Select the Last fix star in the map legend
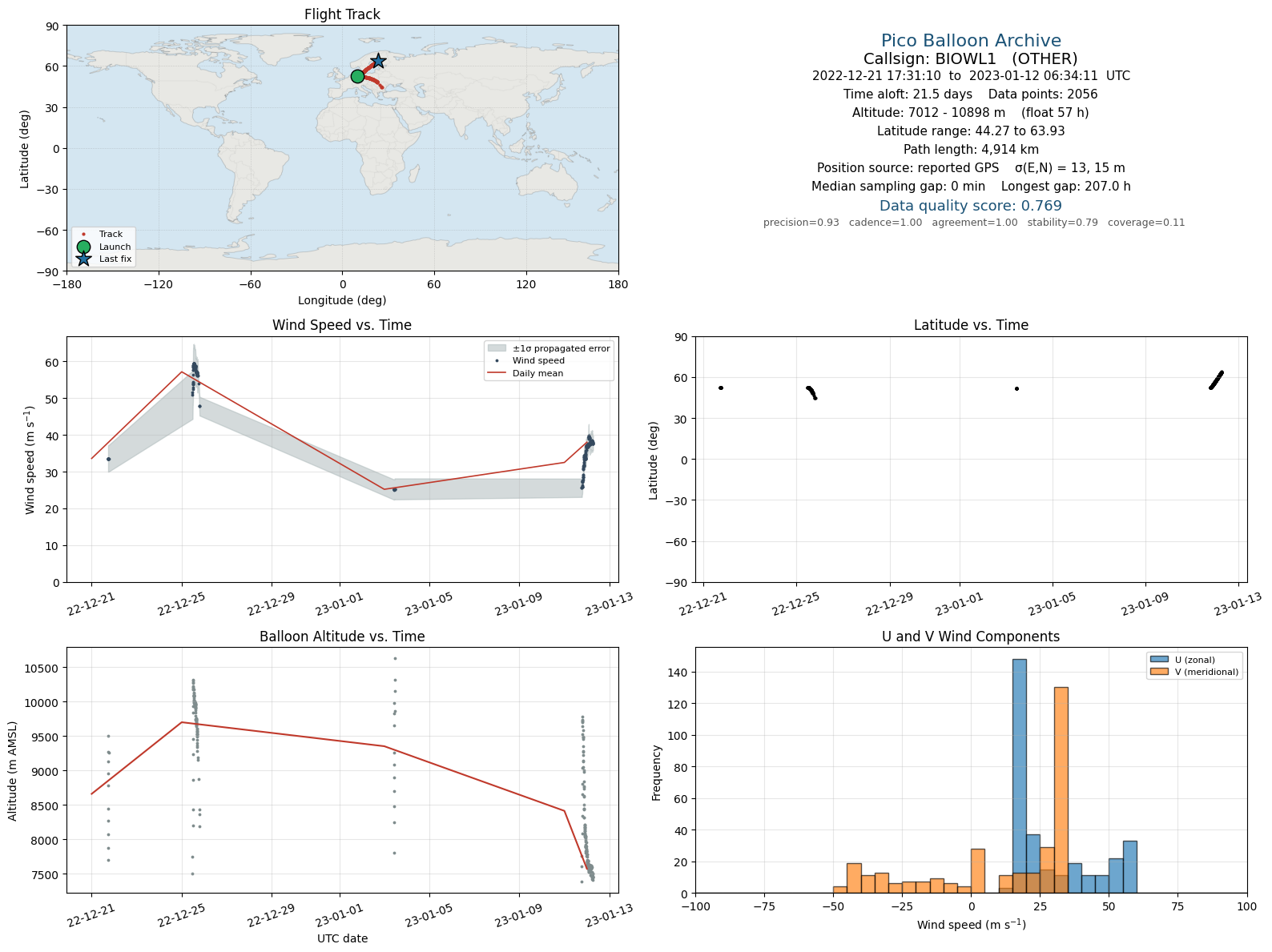The width and height of the screenshot is (1272, 952). coord(83,259)
